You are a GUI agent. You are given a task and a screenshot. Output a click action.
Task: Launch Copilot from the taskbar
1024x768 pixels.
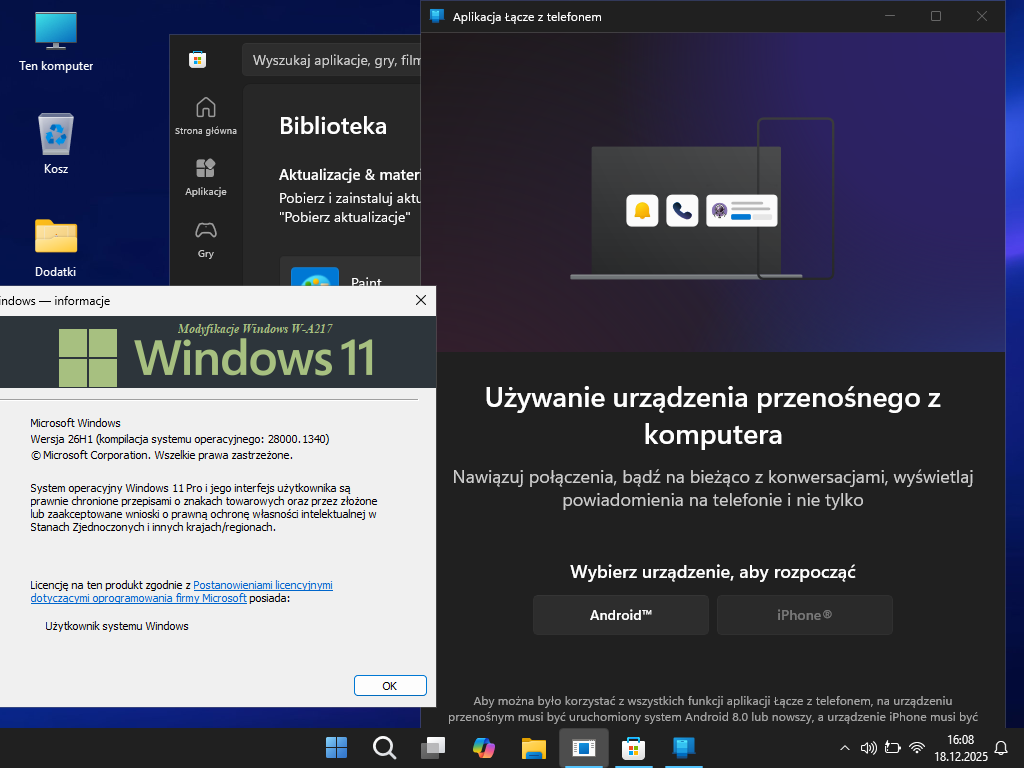coord(484,747)
